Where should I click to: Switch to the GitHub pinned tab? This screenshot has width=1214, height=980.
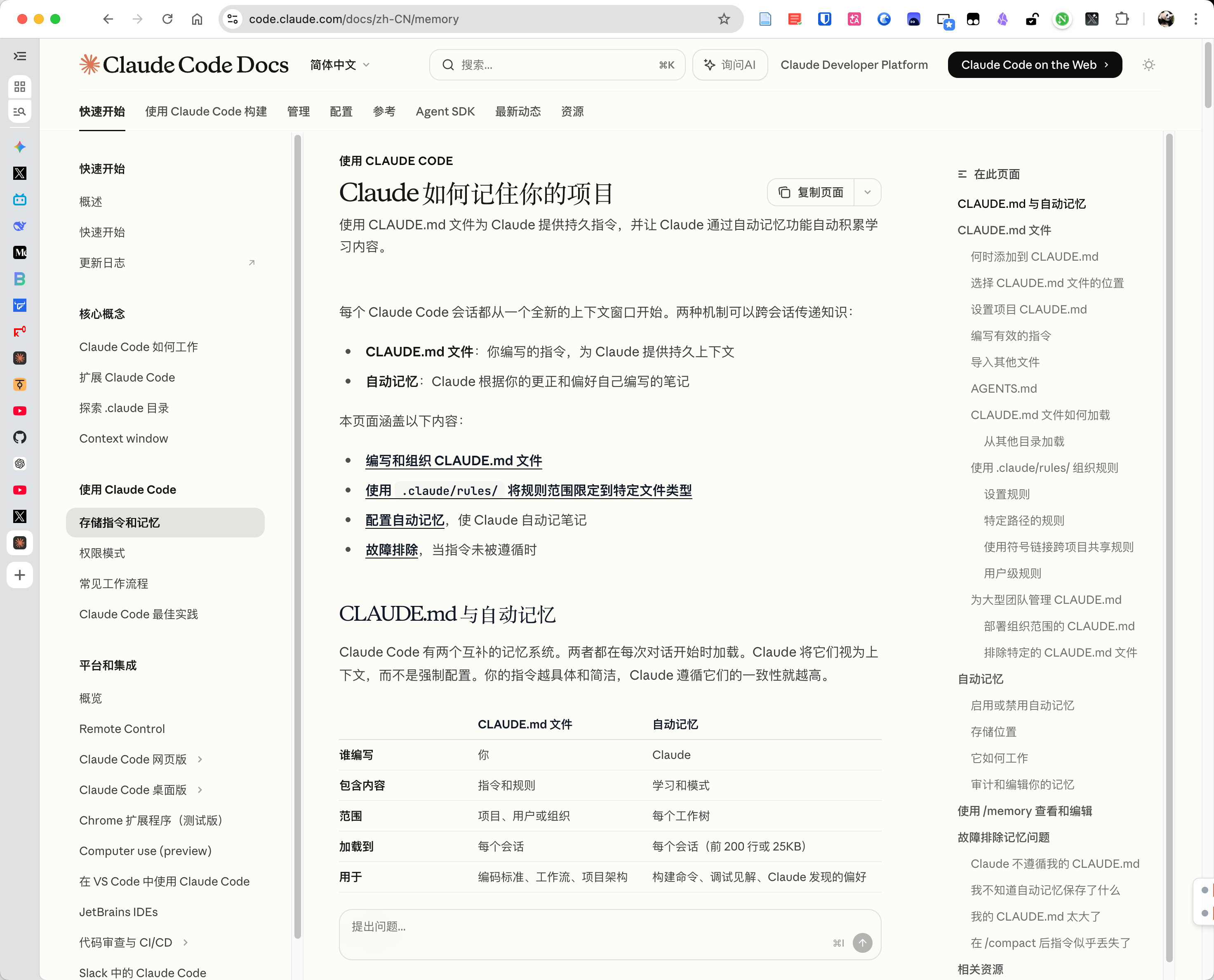pos(20,437)
